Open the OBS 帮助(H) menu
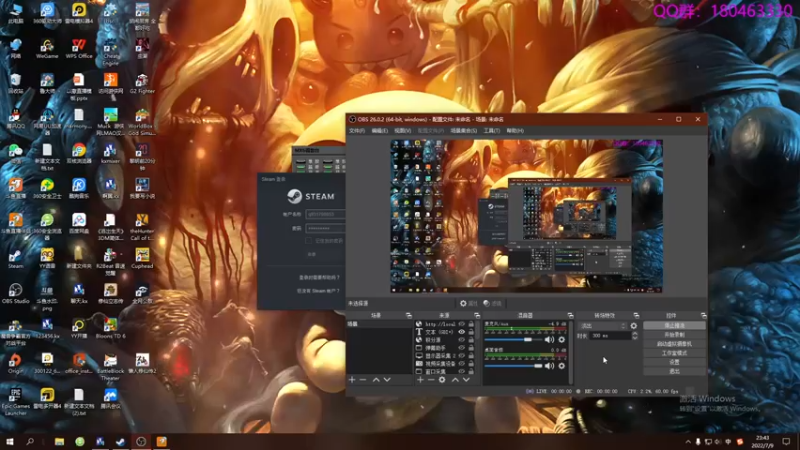This screenshot has width=800, height=450. [x=515, y=131]
